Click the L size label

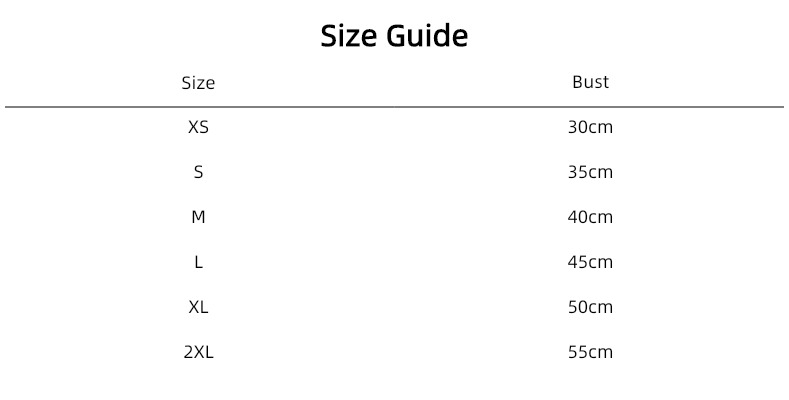(198, 262)
